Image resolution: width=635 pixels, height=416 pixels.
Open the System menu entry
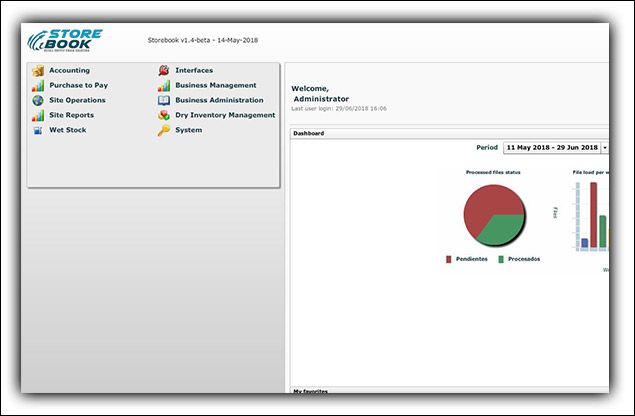[188, 130]
